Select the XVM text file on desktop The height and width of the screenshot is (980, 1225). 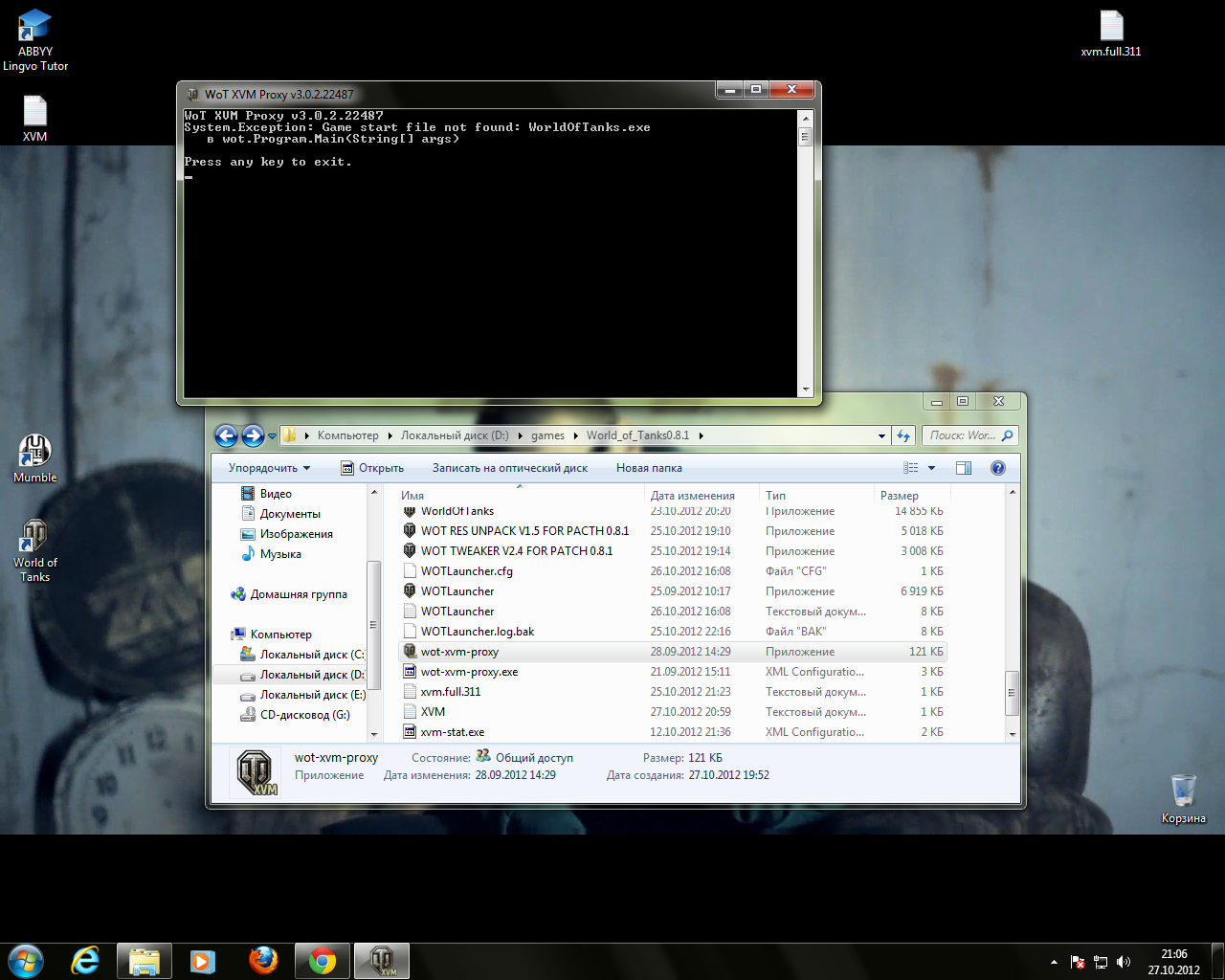click(34, 119)
